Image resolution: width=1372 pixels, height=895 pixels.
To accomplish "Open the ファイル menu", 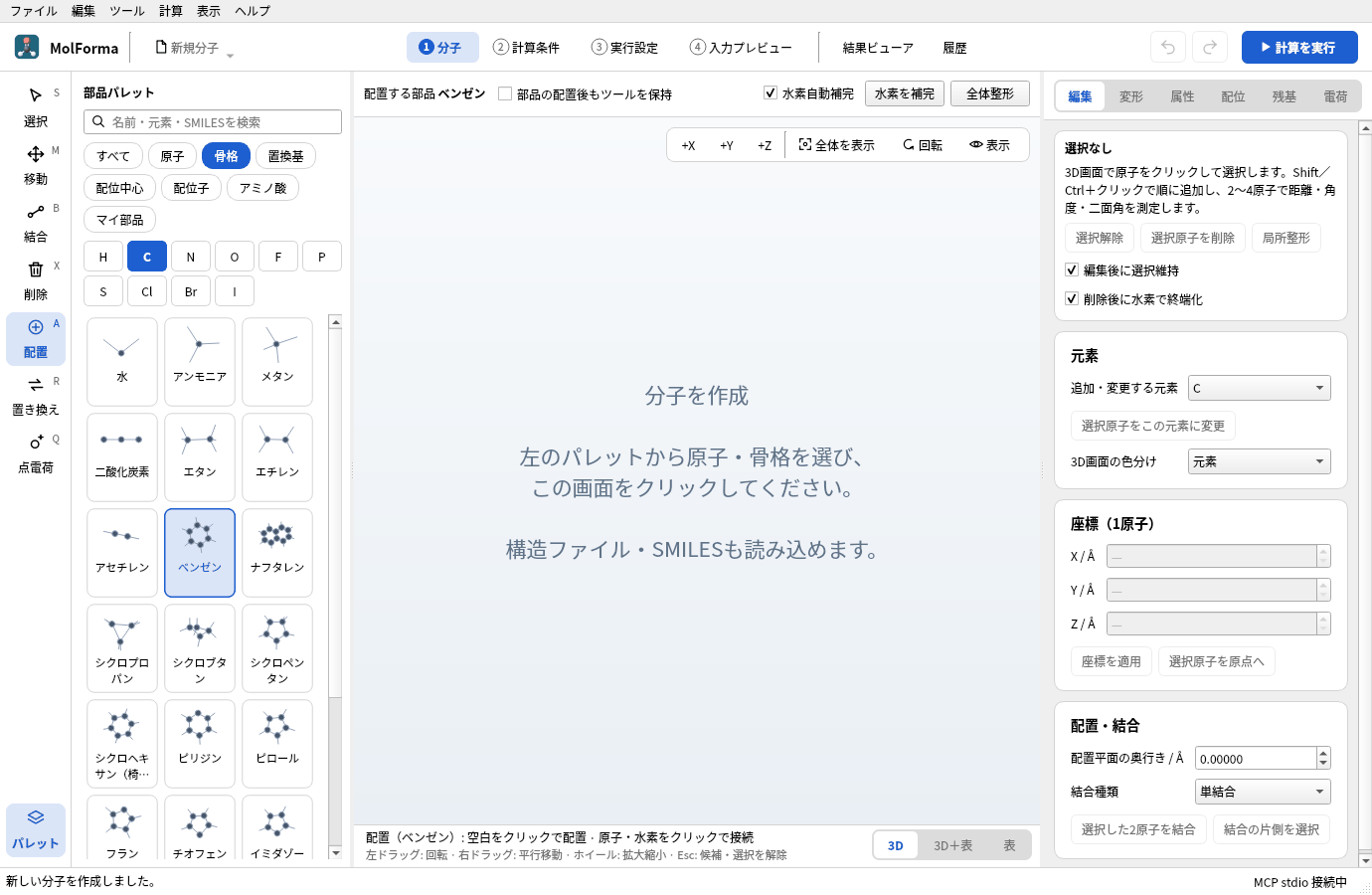I will [34, 11].
